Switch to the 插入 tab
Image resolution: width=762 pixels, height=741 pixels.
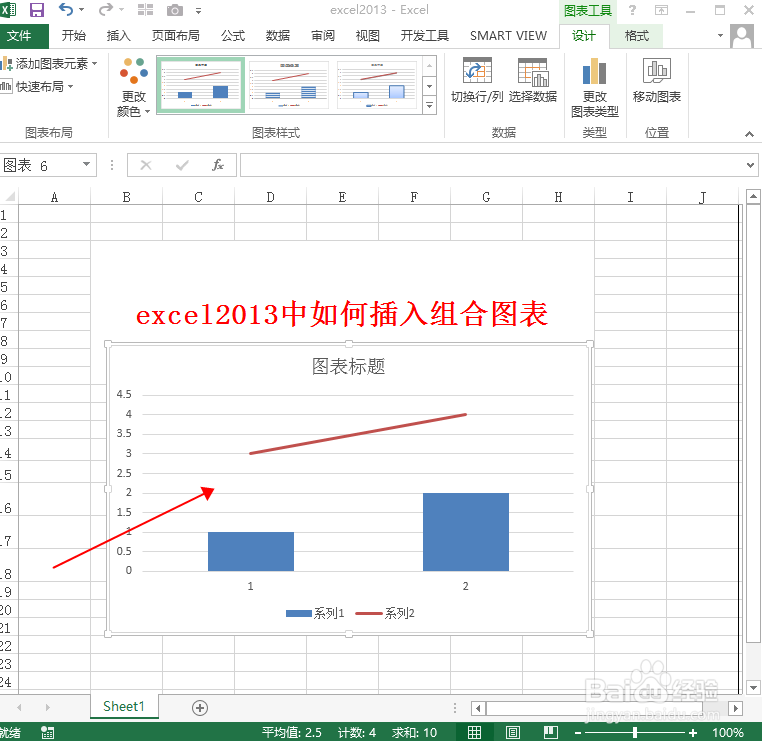coord(119,35)
